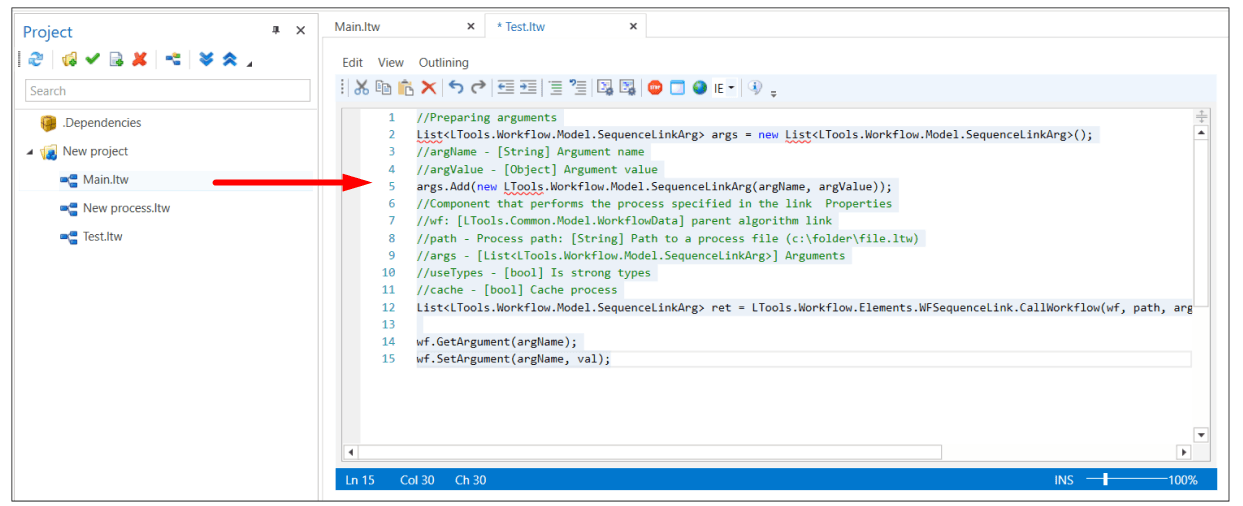
Task: Collapse the New project tree node
Action: 30,152
